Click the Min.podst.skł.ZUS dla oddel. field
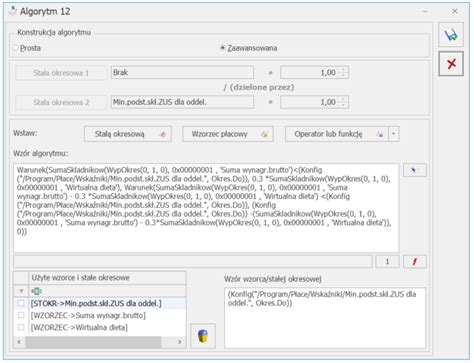This screenshot has height=363, width=474. pos(182,102)
